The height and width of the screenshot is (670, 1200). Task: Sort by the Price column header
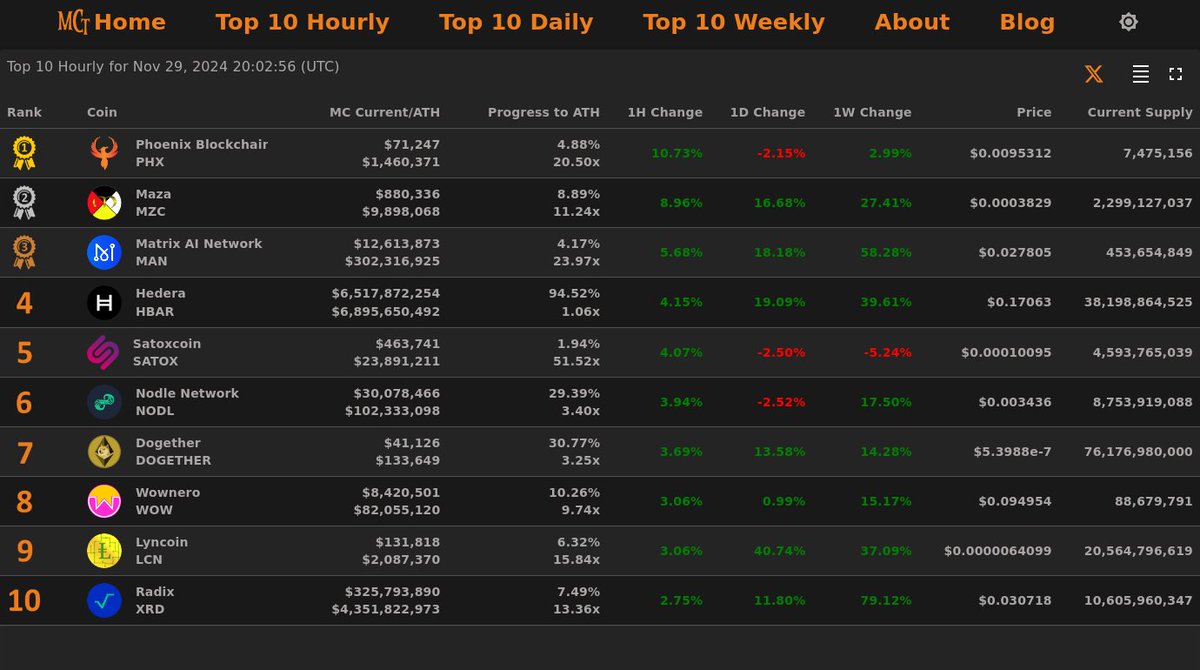point(1034,112)
